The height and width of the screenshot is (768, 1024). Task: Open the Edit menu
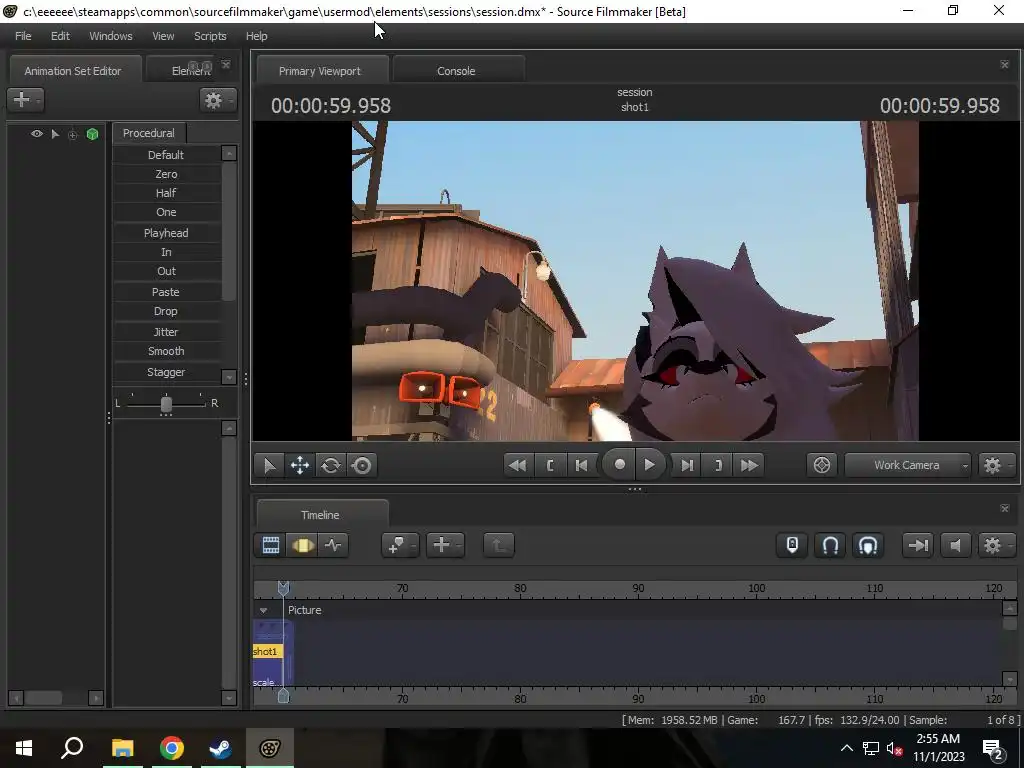click(x=60, y=36)
